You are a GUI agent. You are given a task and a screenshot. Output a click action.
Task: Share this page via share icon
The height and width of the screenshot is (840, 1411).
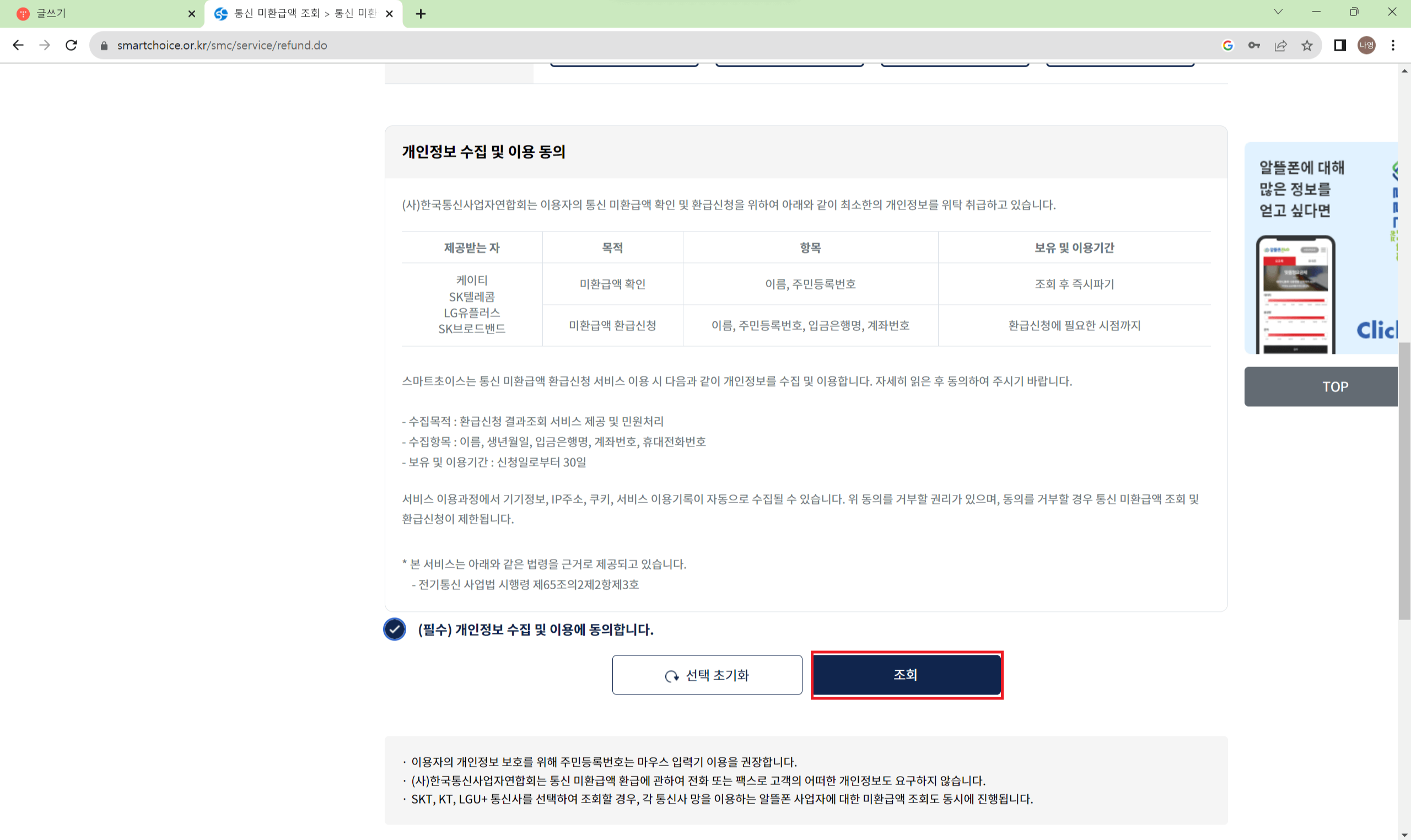coord(1280,45)
